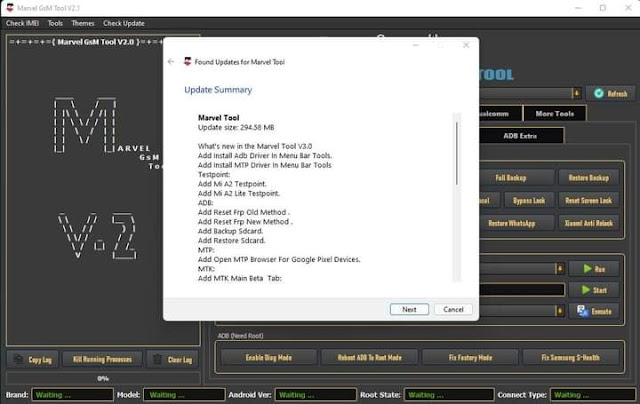The image size is (640, 404).
Task: Expand the dropdown next to Run
Action: pyautogui.click(x=560, y=269)
